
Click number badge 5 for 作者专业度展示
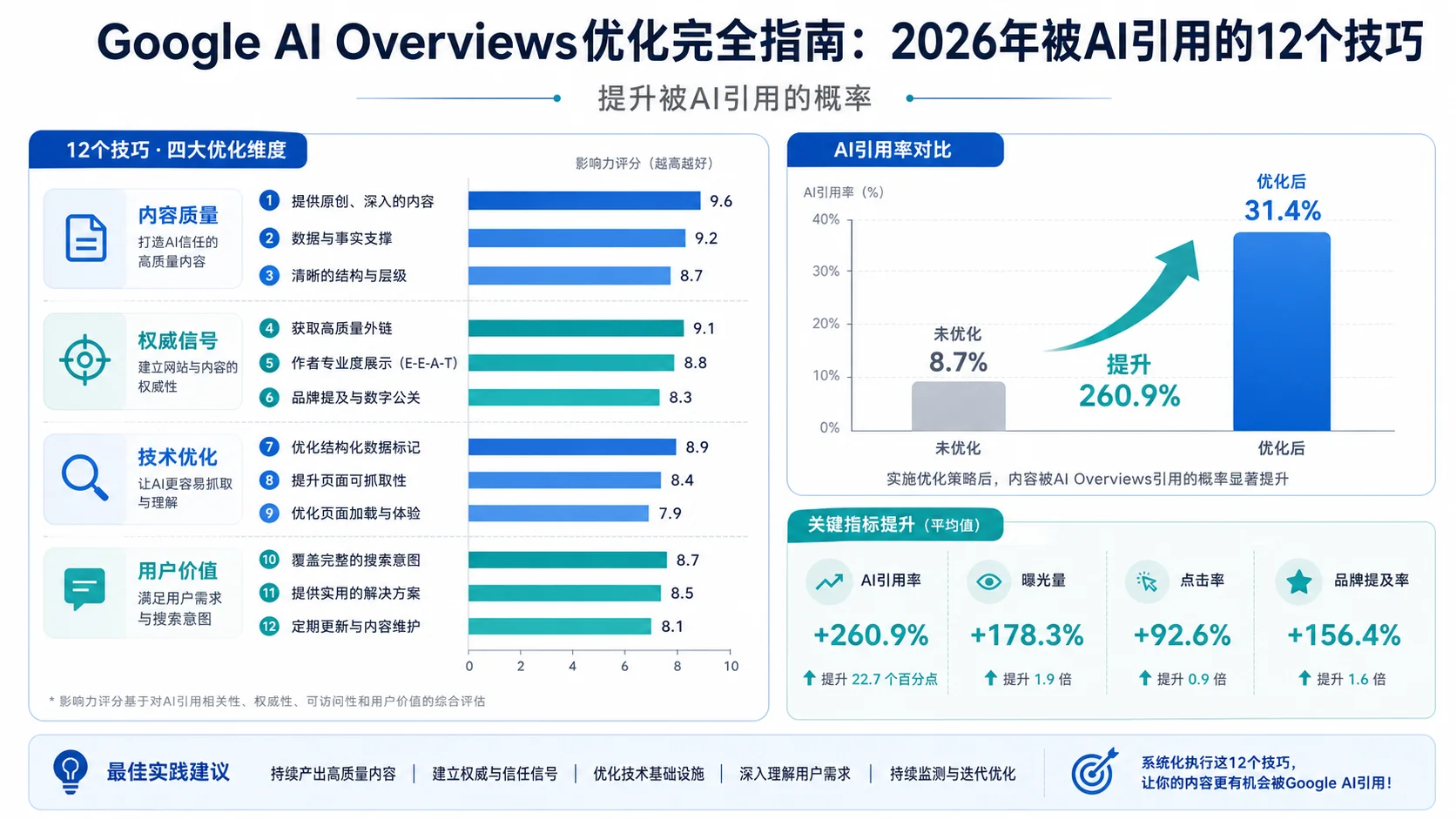pyautogui.click(x=269, y=363)
